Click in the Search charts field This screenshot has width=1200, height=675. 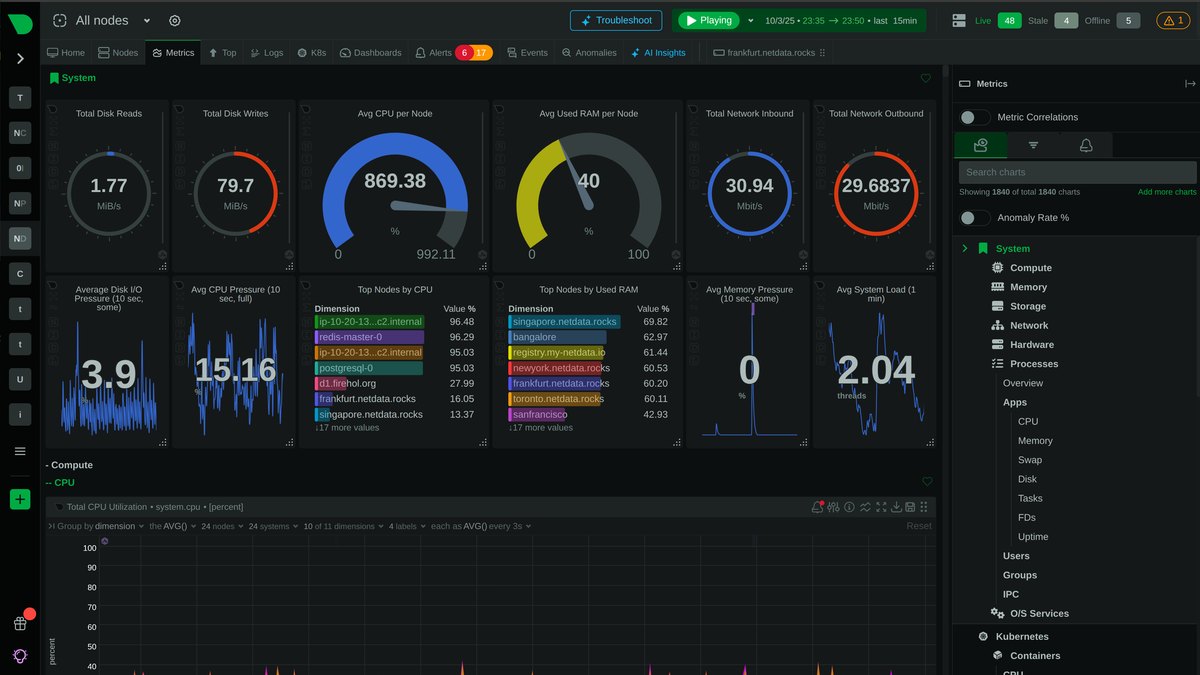pyautogui.click(x=1078, y=172)
